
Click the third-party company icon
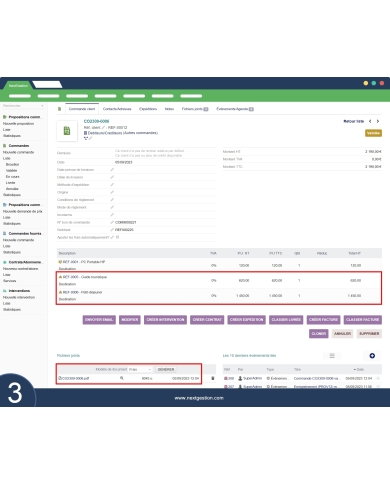[x=85, y=133]
